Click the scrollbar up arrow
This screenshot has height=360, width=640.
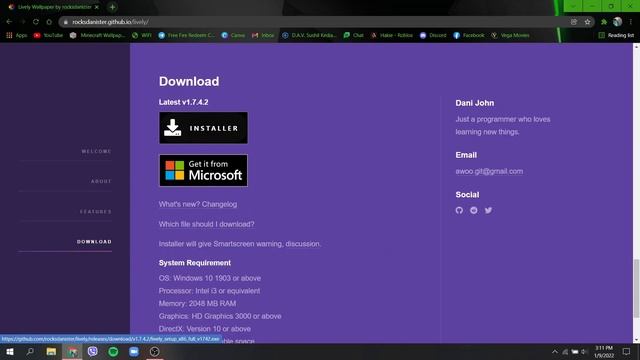tap(636, 47)
